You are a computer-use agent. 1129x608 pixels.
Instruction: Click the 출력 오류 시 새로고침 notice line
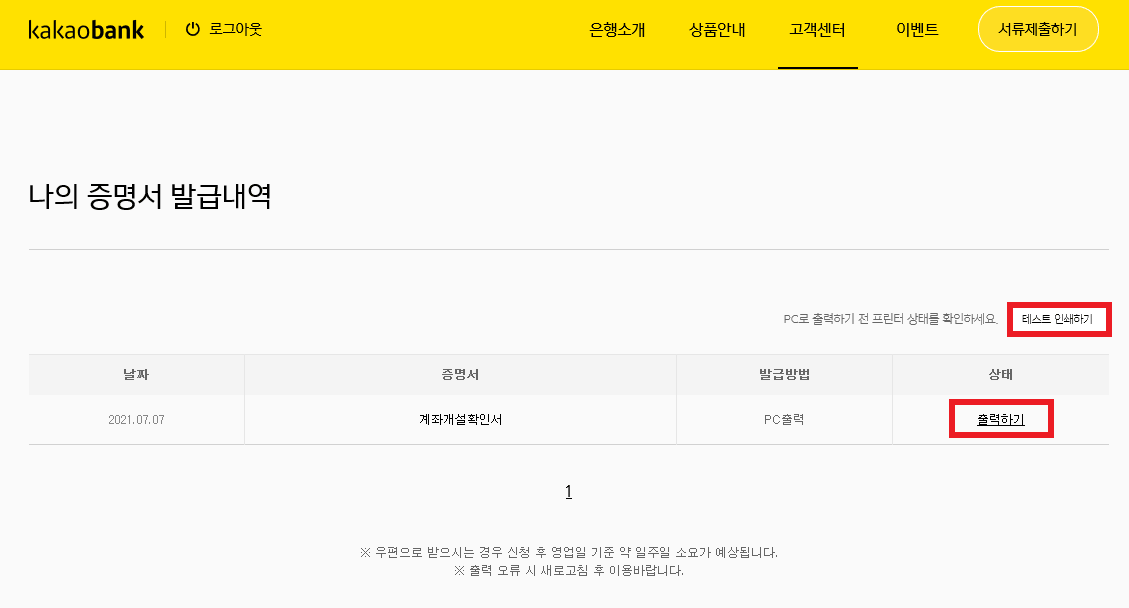tap(569, 571)
